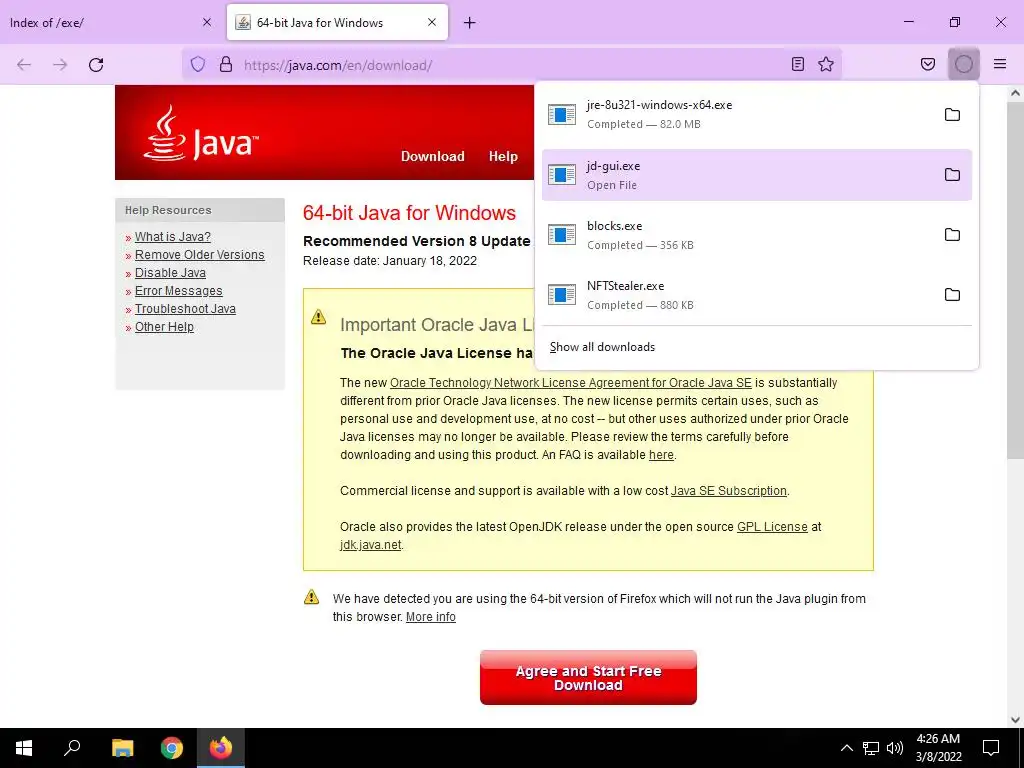Open Firefox application menu

click(1000, 64)
